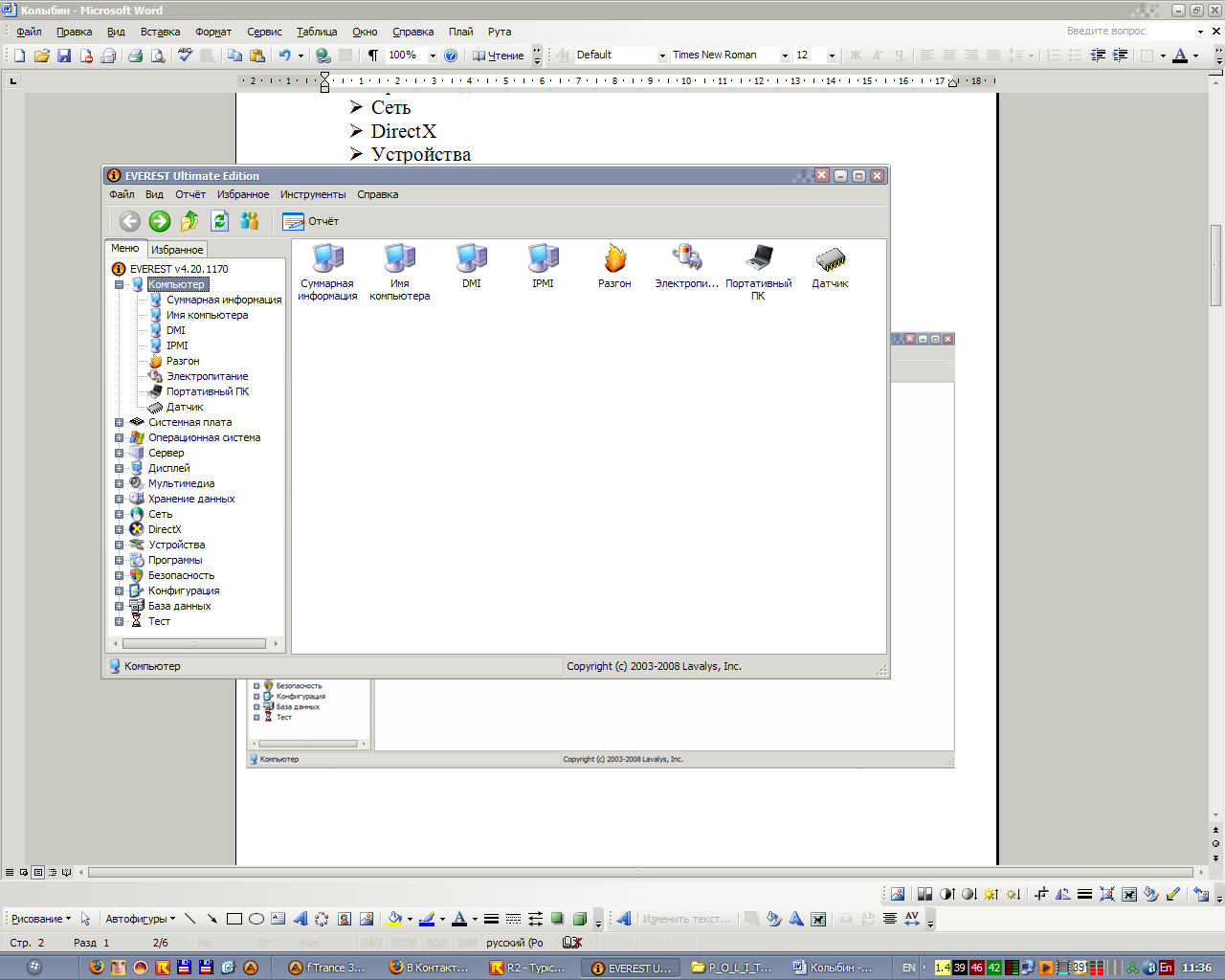This screenshot has width=1225, height=980.
Task: Select Датчик in the tree
Action: 185,407
